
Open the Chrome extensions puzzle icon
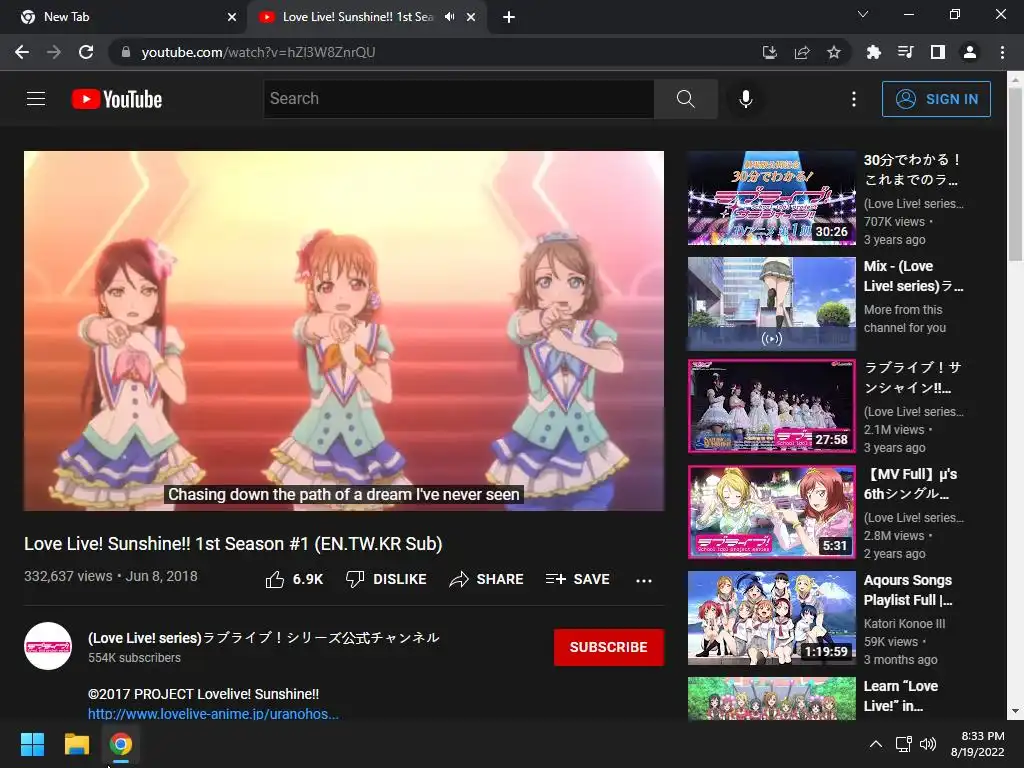tap(873, 52)
